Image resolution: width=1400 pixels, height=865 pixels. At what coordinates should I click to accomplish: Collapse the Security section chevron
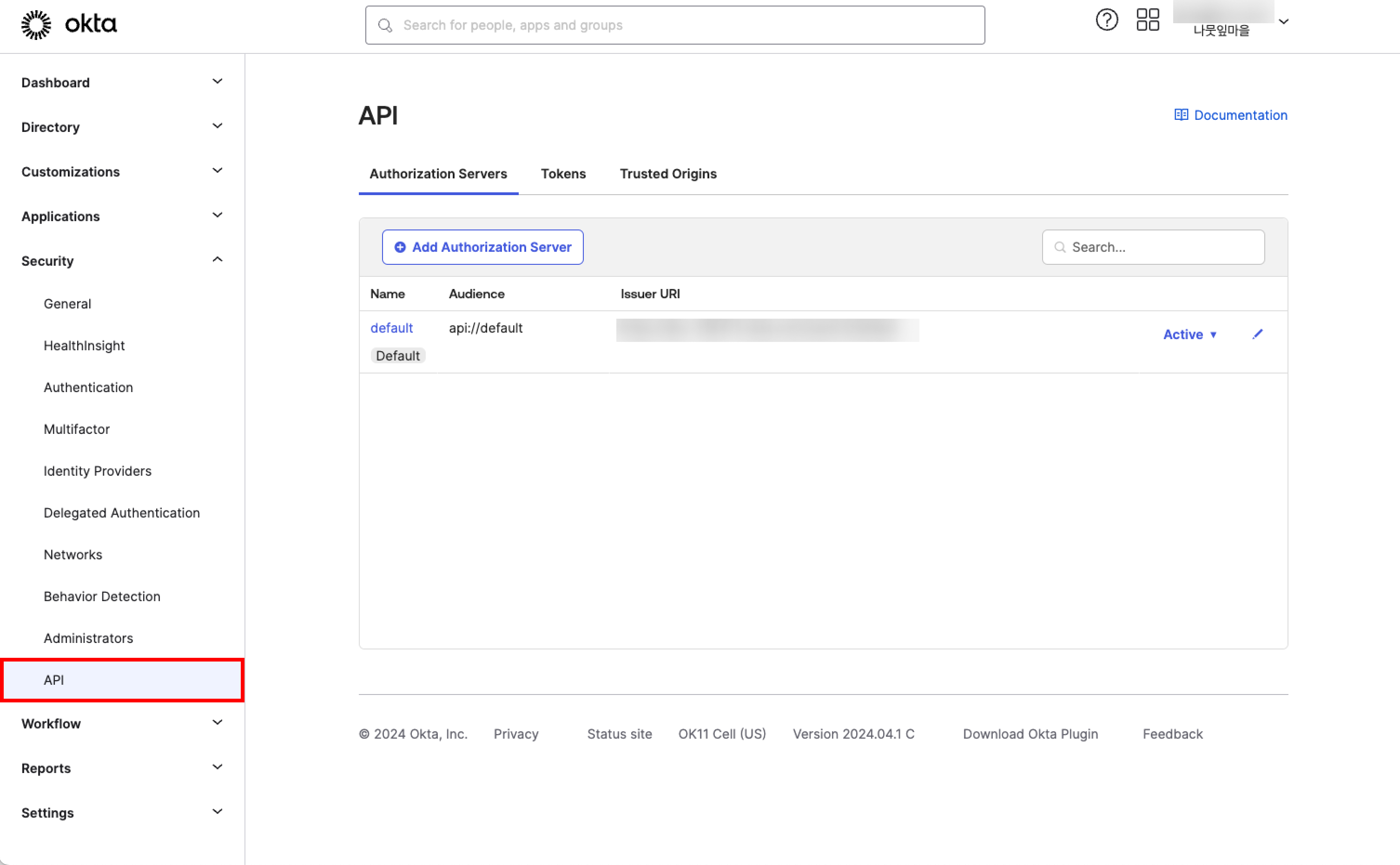pos(218,260)
